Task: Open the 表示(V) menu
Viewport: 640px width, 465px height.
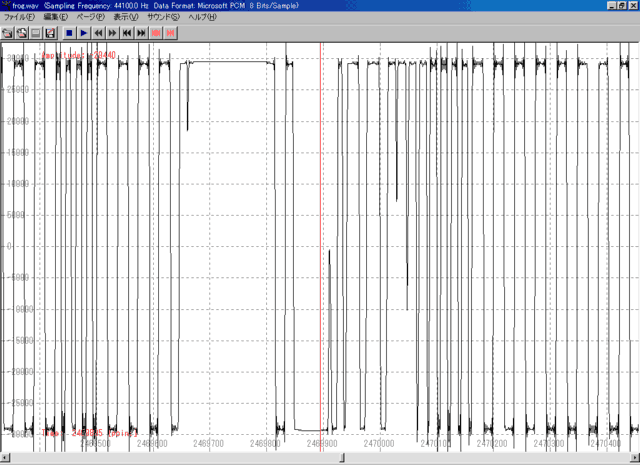Action: click(x=126, y=18)
